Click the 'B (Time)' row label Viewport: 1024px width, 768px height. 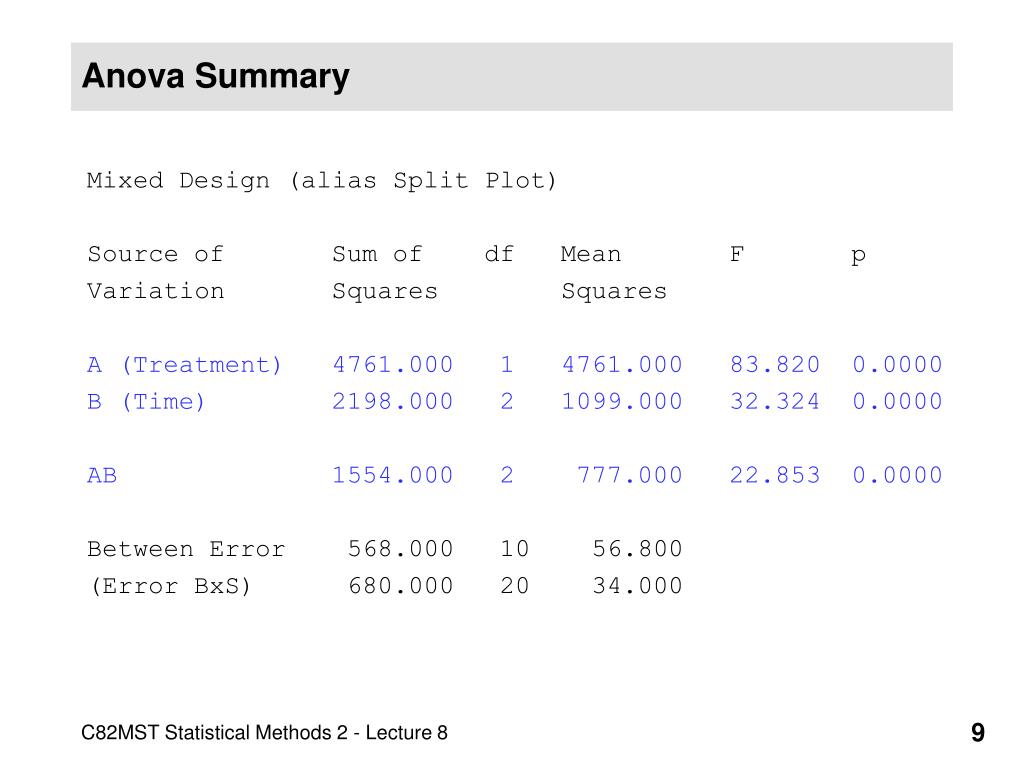146,402
